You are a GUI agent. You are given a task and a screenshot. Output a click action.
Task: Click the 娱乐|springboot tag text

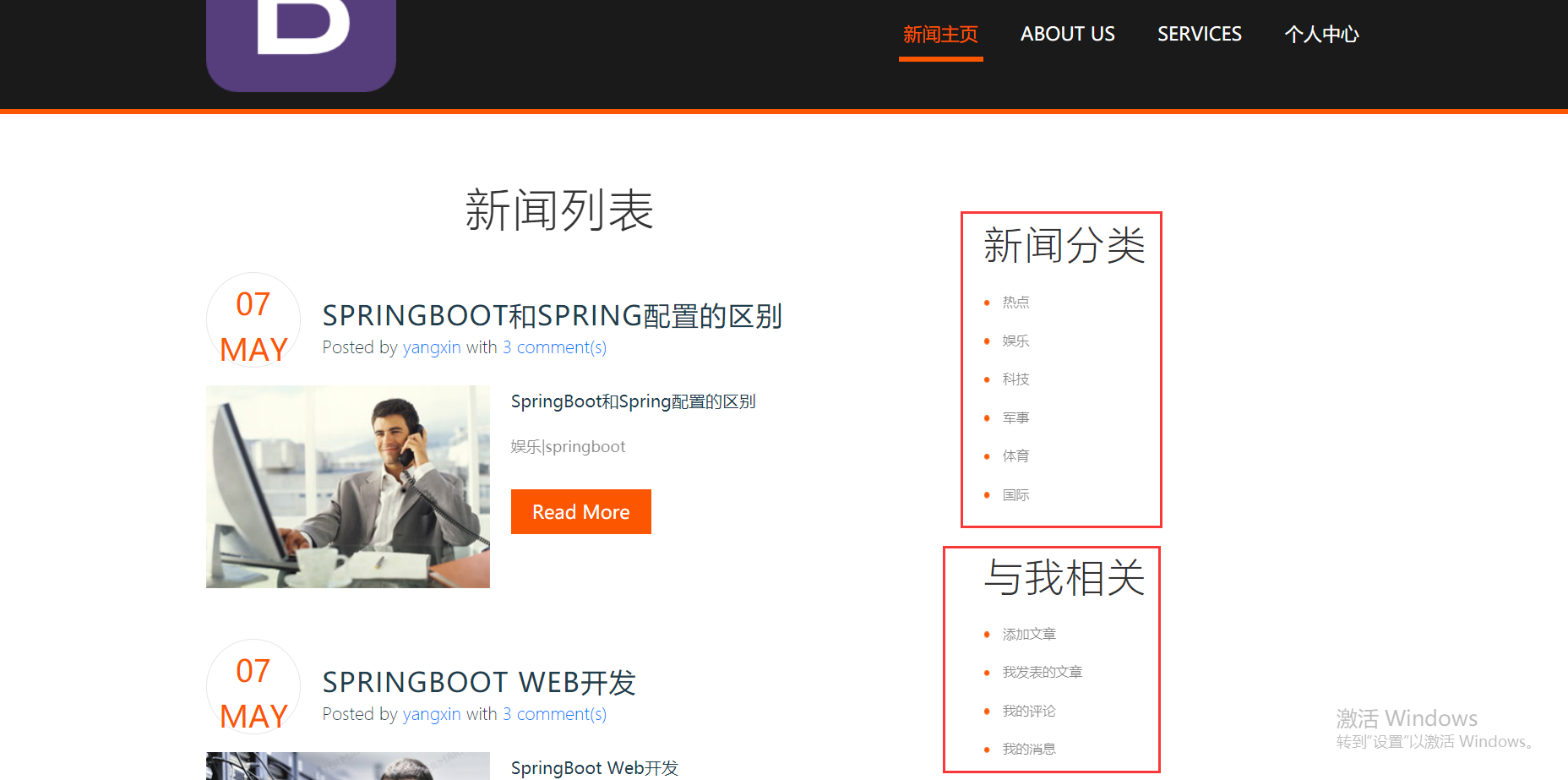click(568, 447)
